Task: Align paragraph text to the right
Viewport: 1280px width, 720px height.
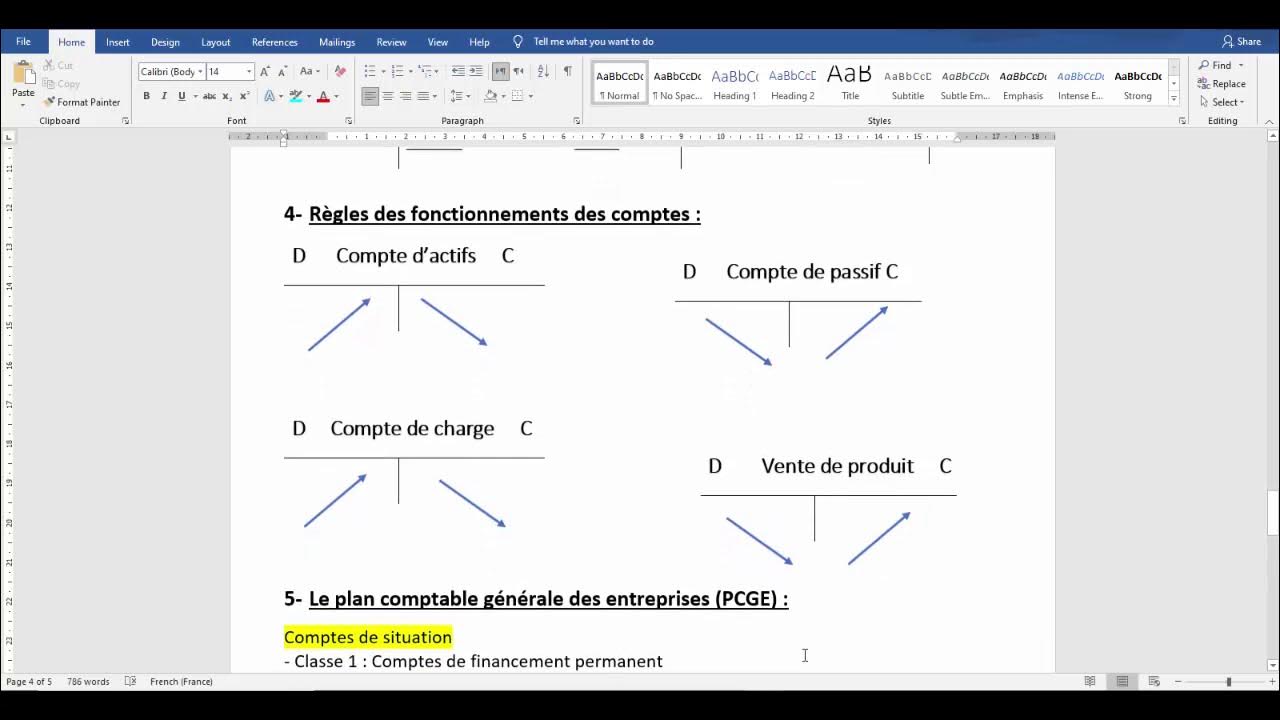Action: (405, 96)
